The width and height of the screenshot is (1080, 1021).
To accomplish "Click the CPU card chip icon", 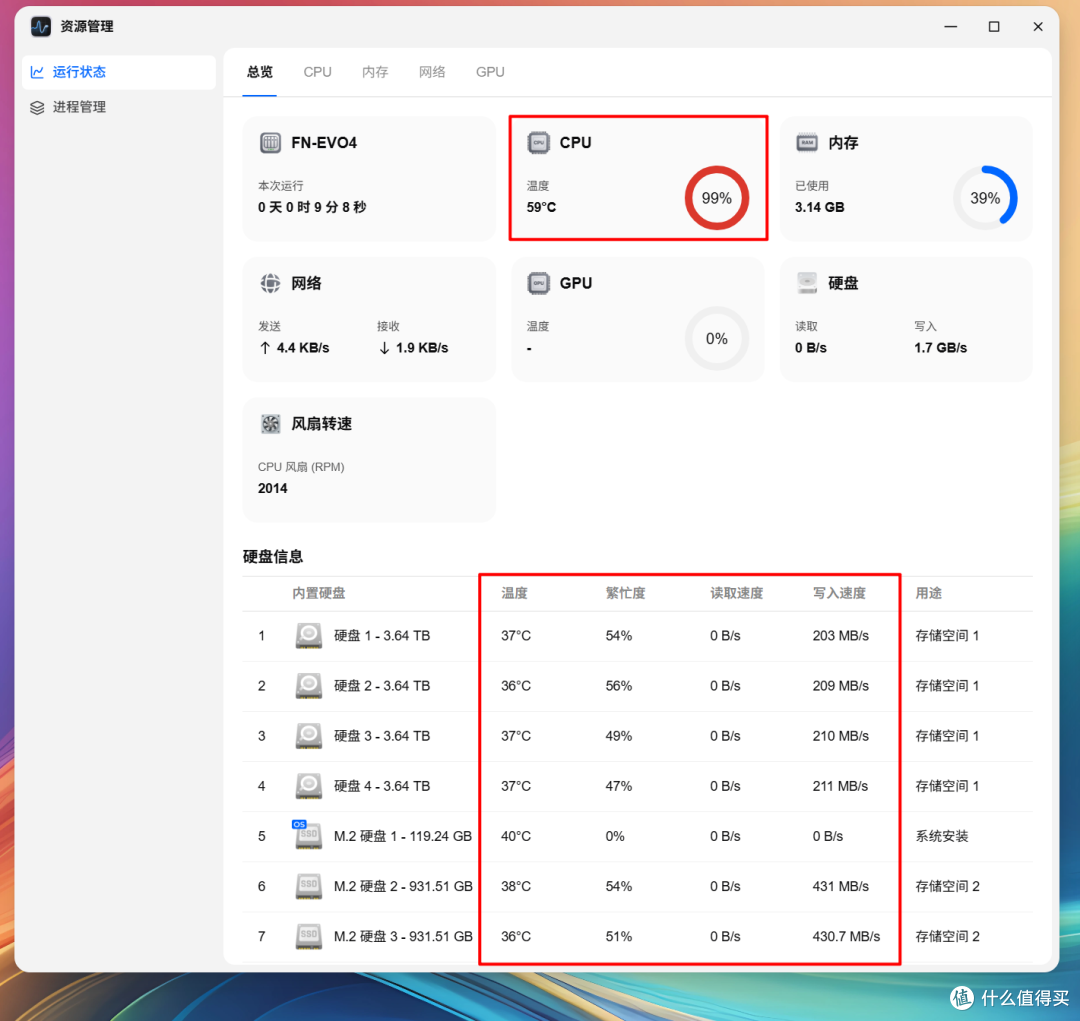I will tap(539, 143).
